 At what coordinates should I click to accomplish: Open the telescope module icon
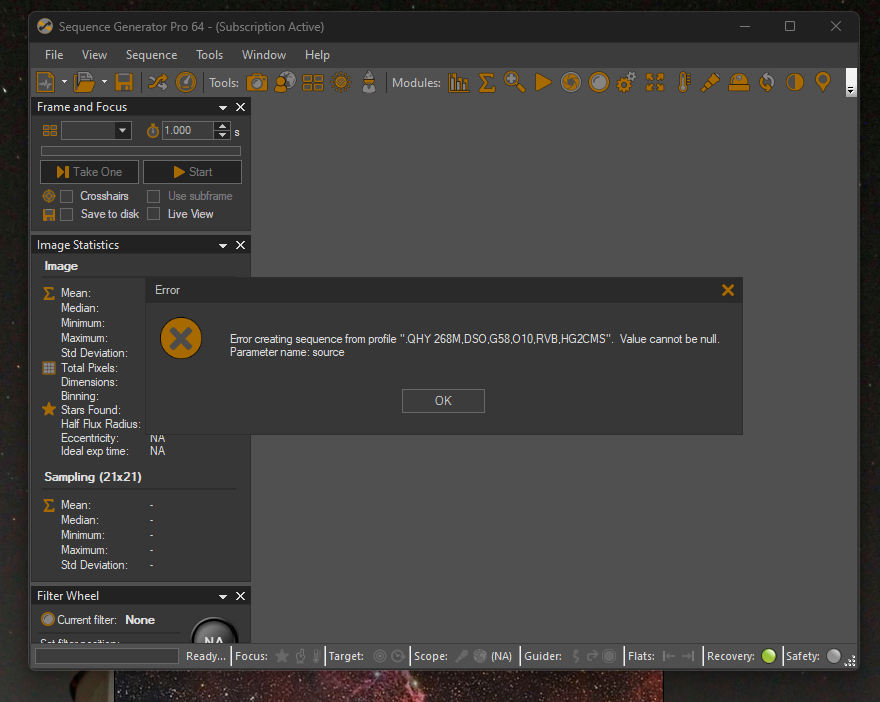pyautogui.click(x=711, y=82)
